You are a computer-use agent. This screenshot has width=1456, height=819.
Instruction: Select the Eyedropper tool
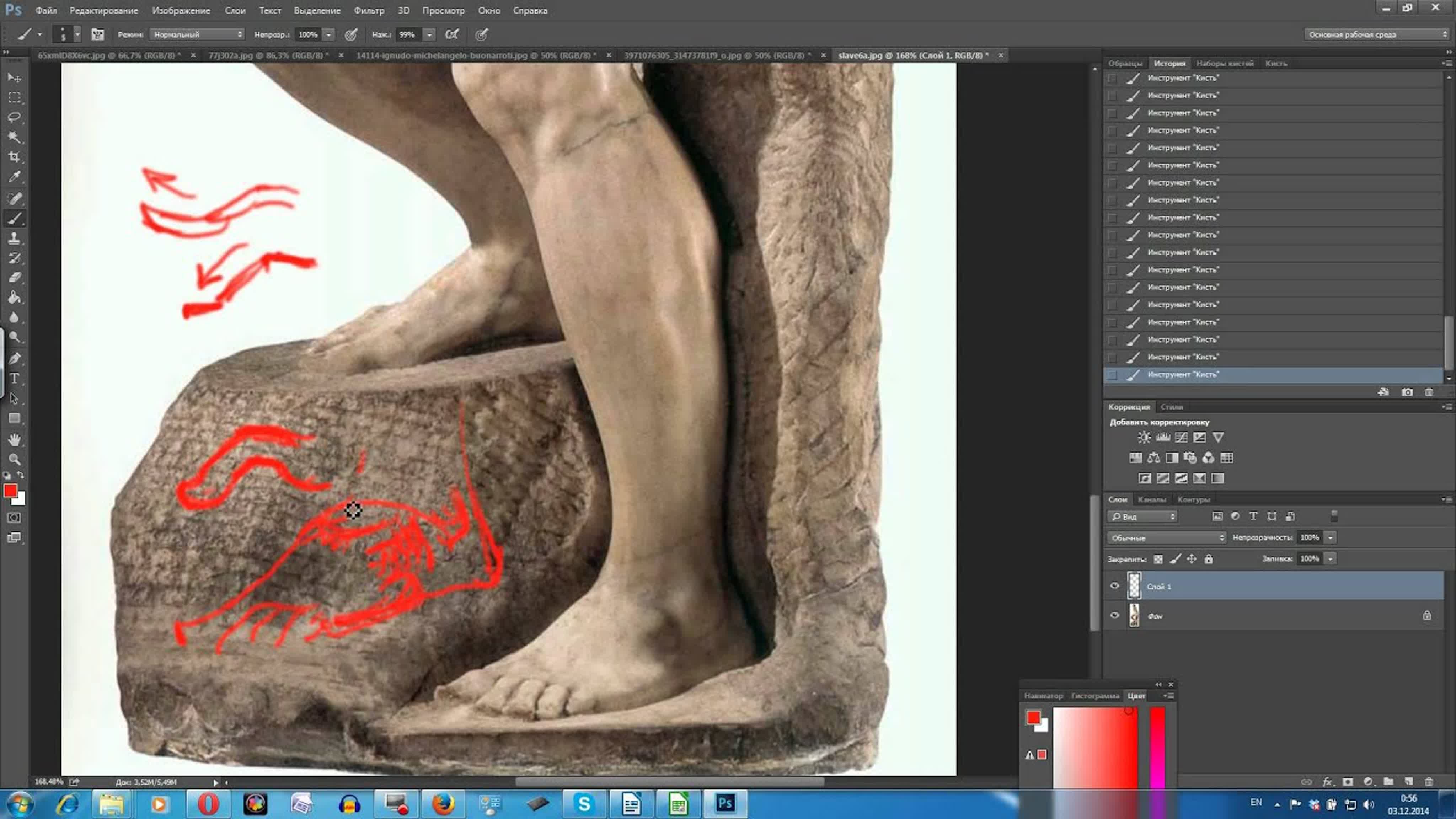(x=14, y=177)
